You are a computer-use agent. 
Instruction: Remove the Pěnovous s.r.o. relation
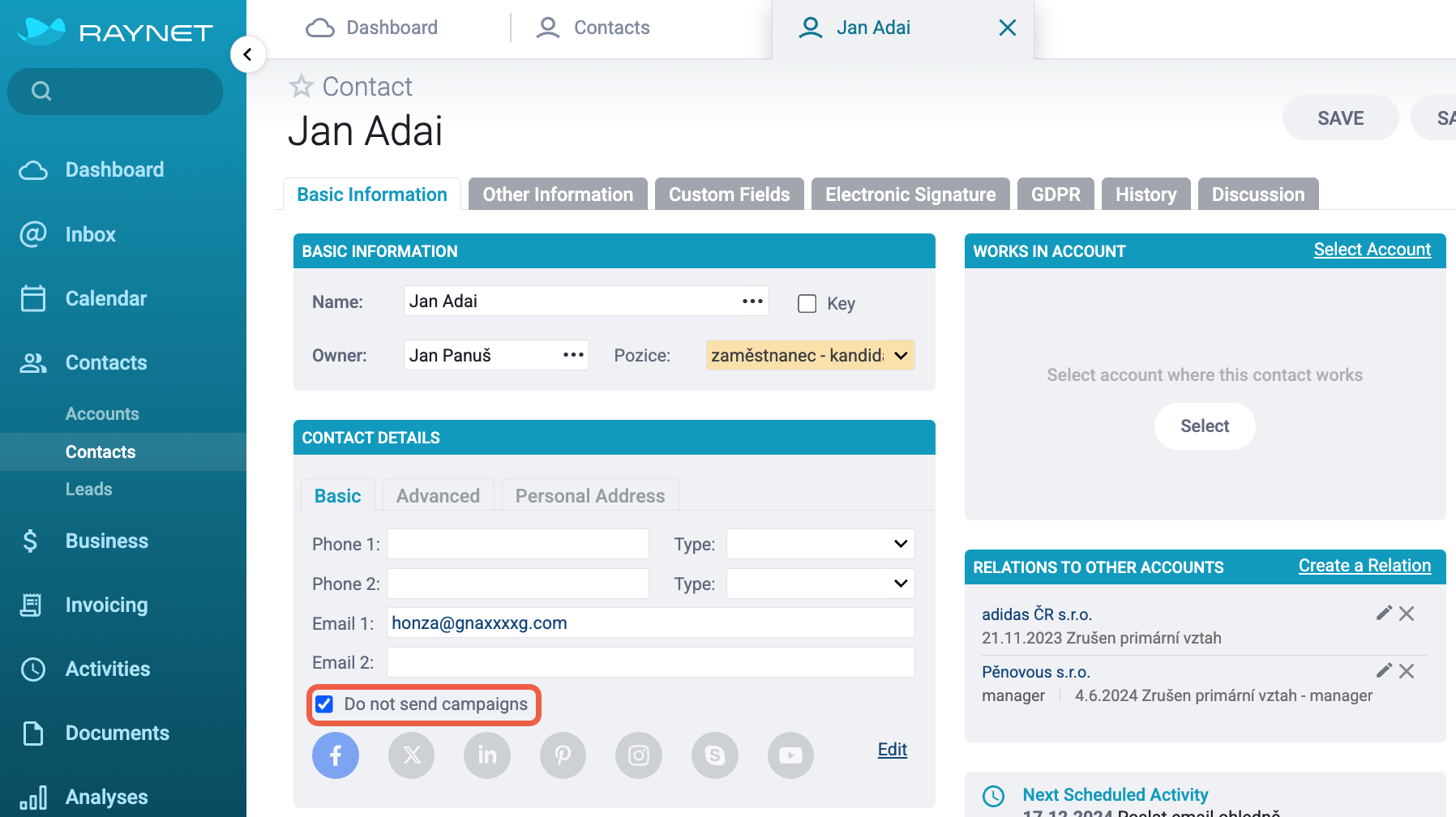coord(1407,671)
